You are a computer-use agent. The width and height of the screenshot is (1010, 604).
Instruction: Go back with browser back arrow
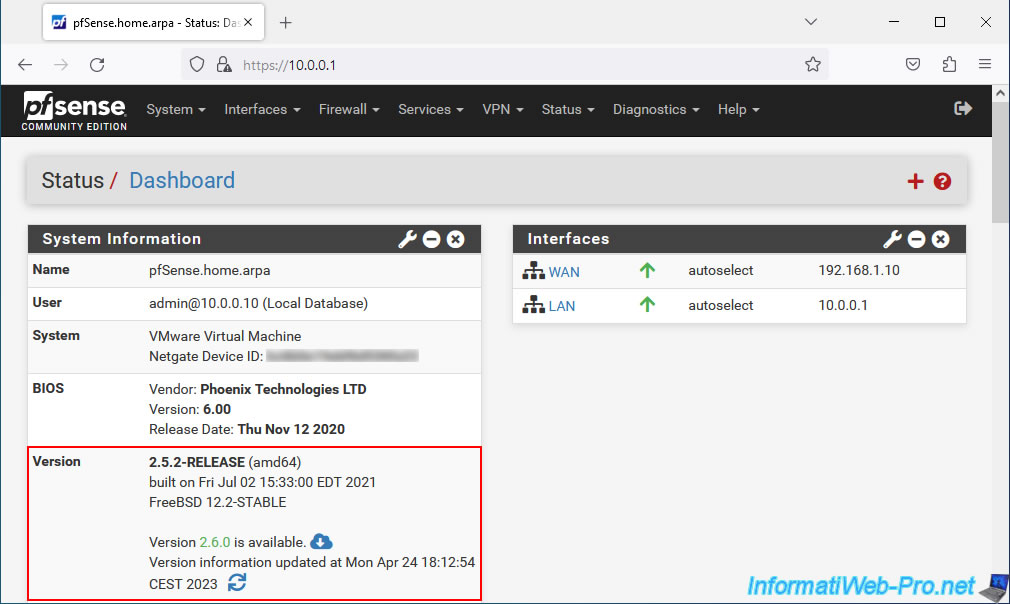coord(25,65)
